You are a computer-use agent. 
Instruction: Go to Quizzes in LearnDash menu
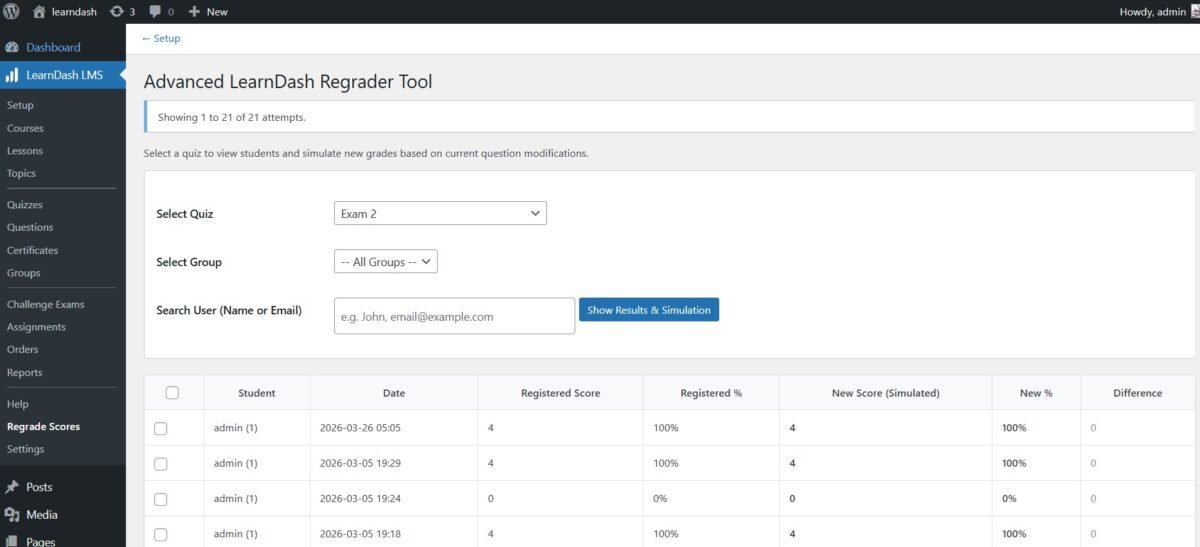(x=24, y=205)
